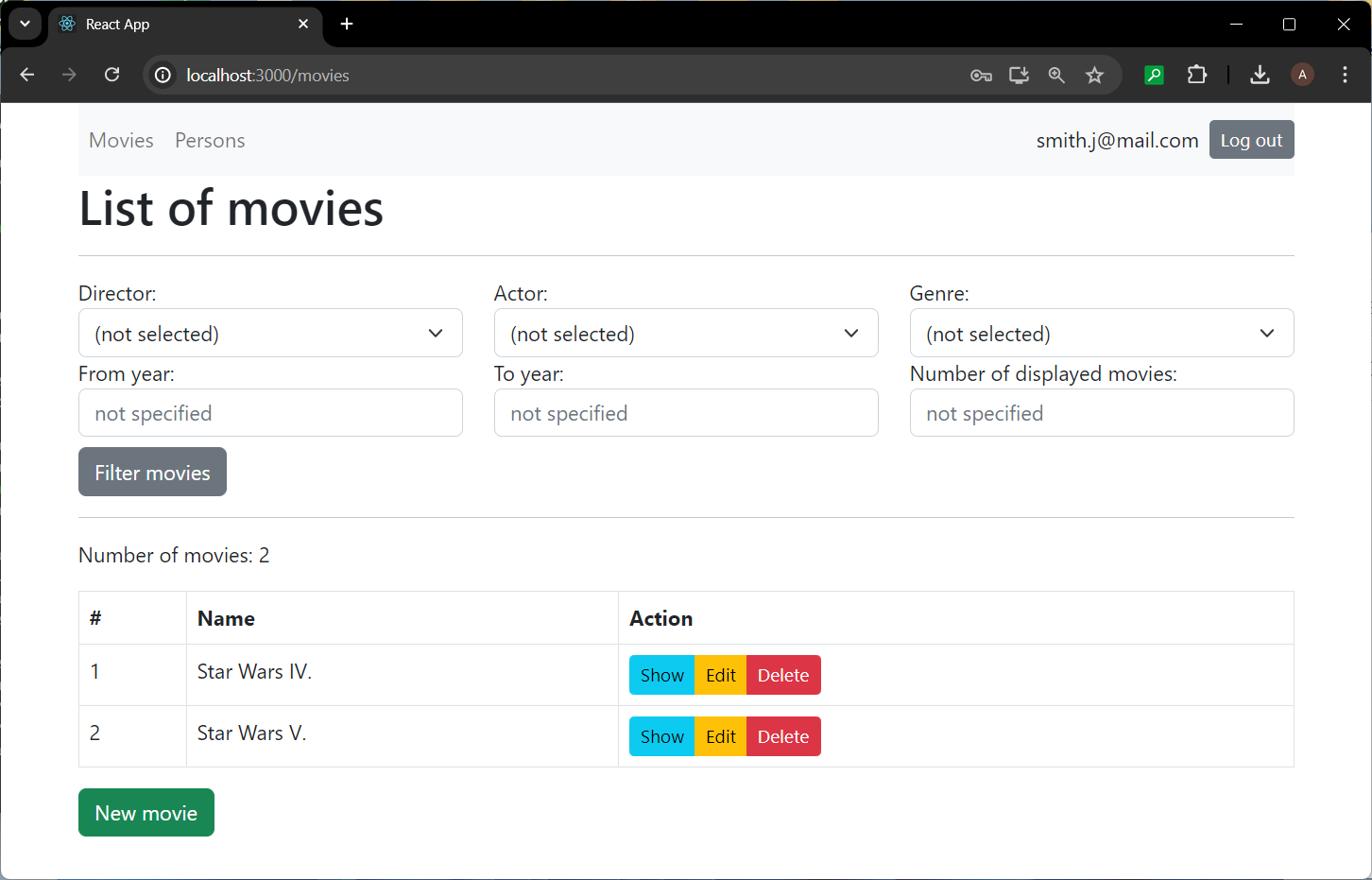Reload the page with the refresh icon
Image resolution: width=1372 pixels, height=880 pixels.
click(111, 75)
